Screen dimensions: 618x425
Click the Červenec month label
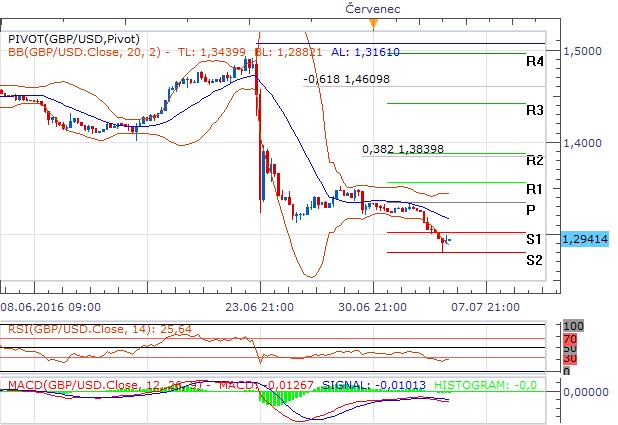click(373, 9)
